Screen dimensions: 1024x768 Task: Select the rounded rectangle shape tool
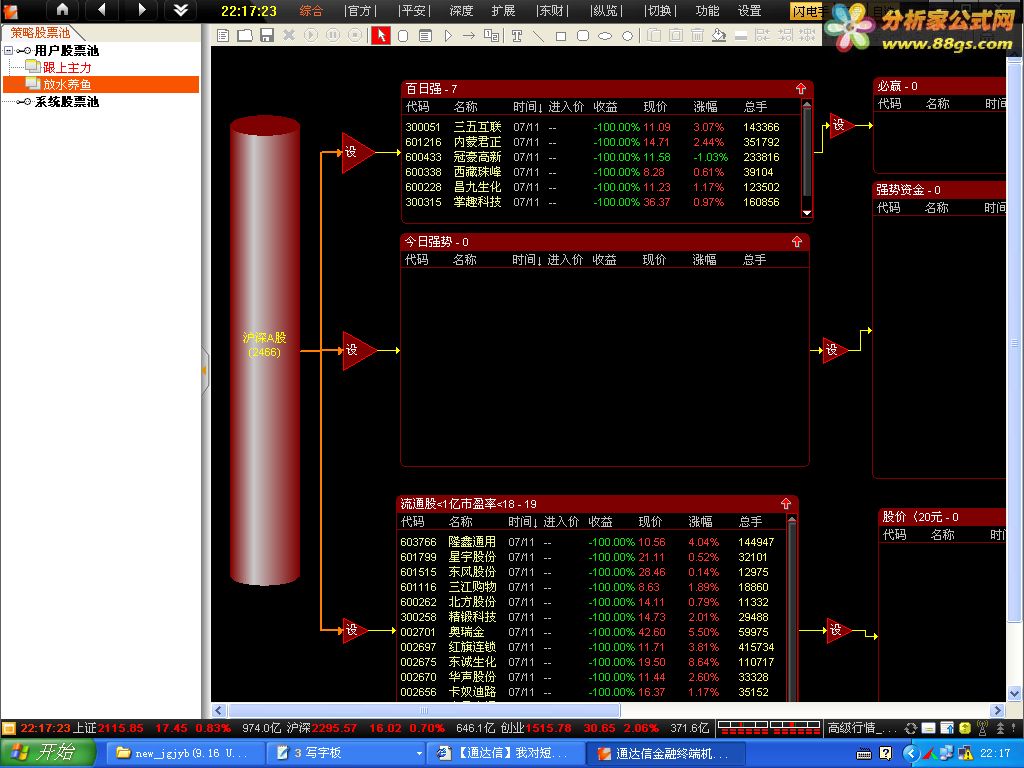583,36
